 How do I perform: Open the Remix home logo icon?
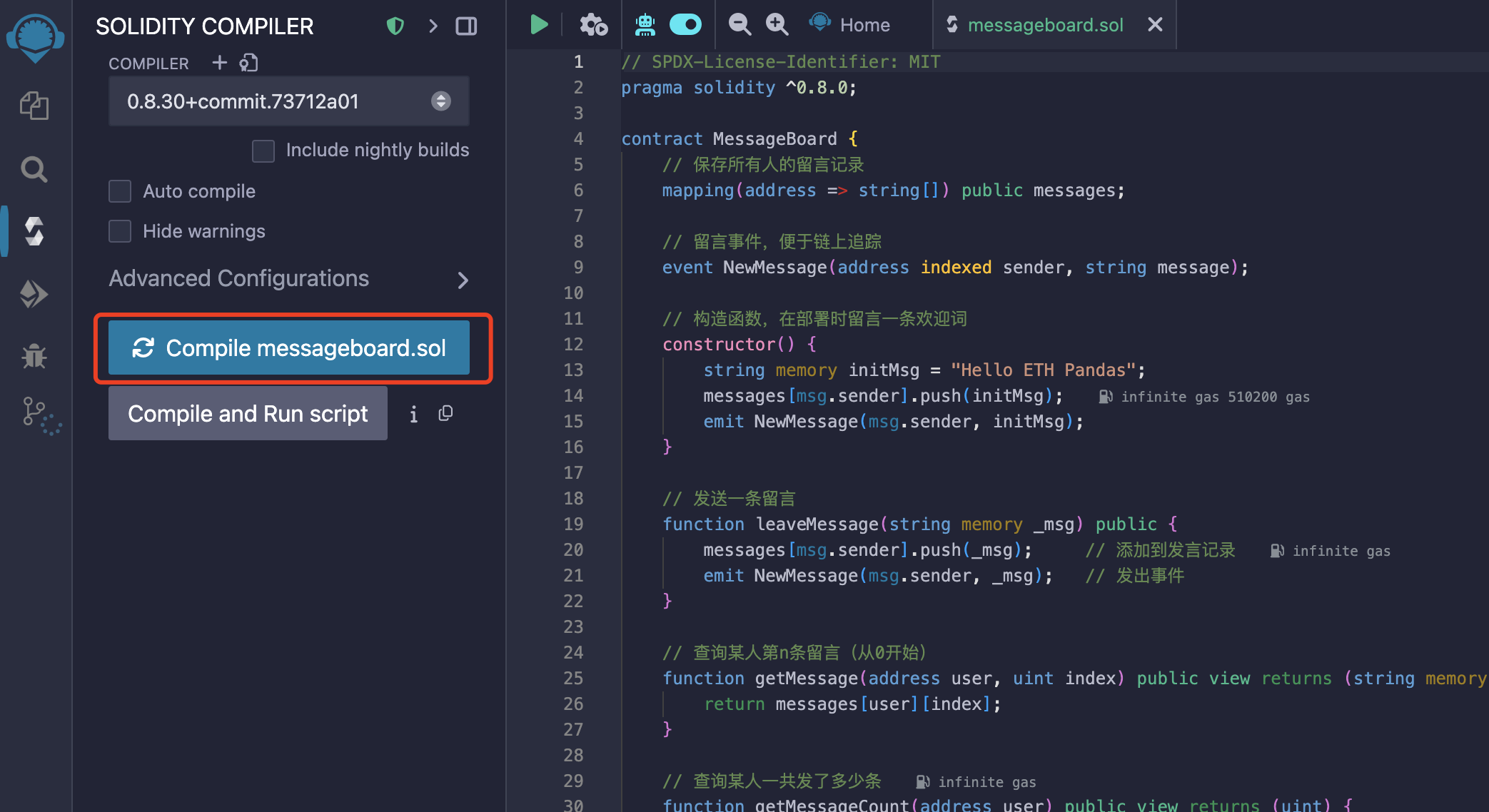pos(35,37)
